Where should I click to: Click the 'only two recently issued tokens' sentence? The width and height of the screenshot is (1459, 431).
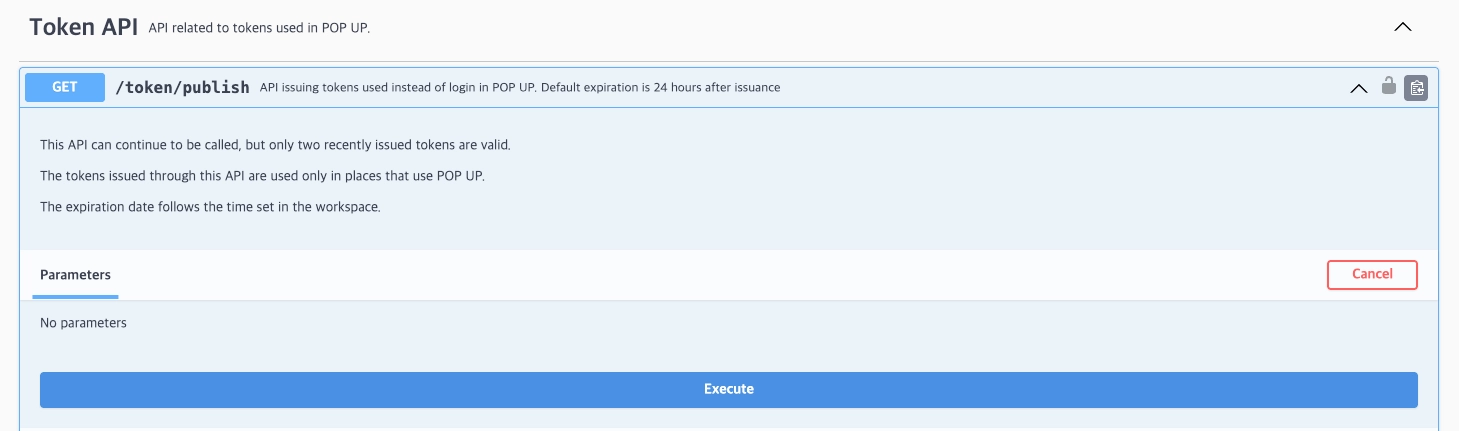[275, 145]
